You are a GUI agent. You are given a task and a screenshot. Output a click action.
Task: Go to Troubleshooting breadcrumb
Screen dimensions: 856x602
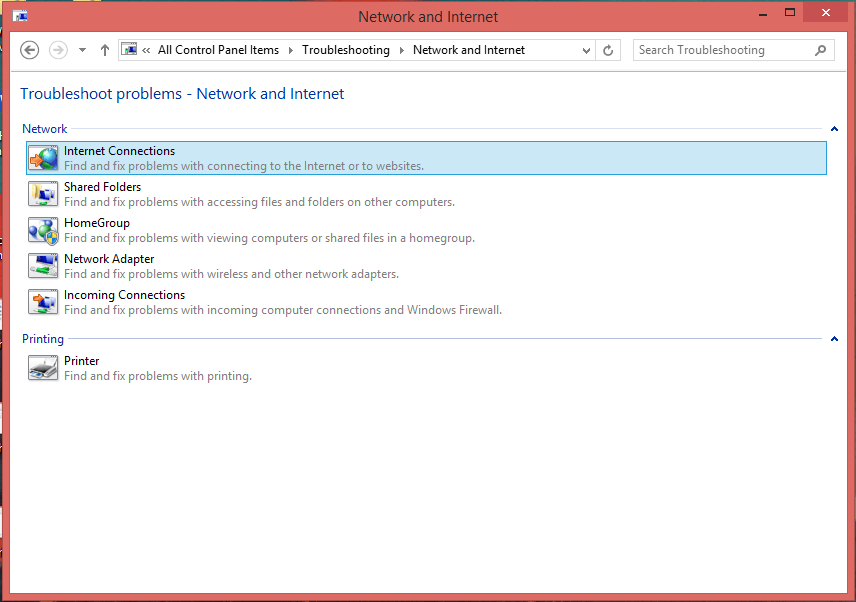346,50
